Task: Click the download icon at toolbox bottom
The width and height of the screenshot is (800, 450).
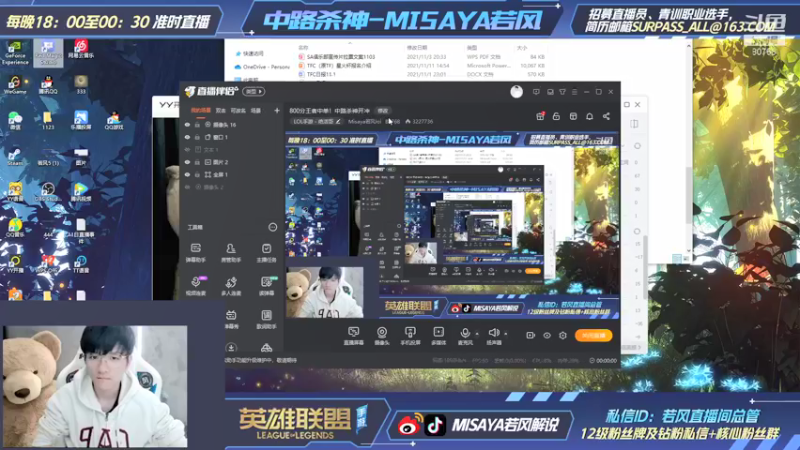Action: [x=231, y=347]
